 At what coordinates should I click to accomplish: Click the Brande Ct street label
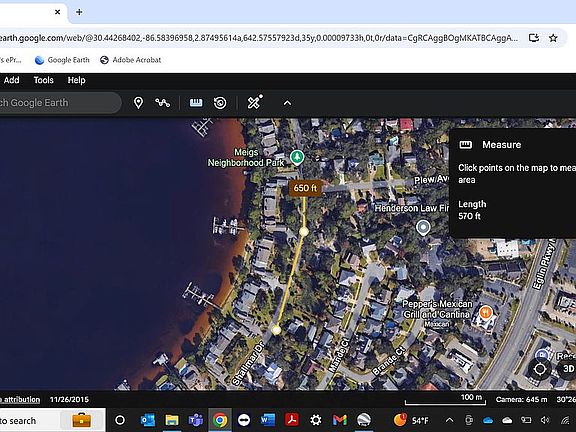point(389,361)
